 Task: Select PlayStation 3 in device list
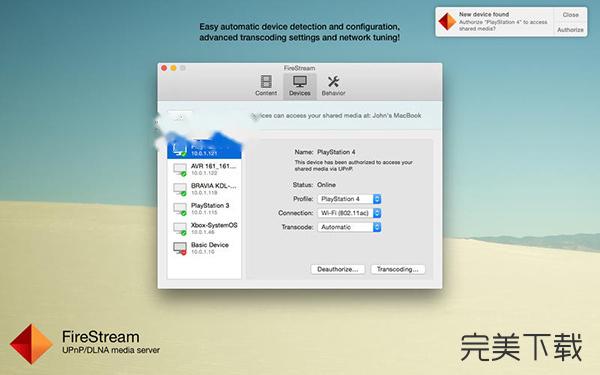click(x=204, y=209)
